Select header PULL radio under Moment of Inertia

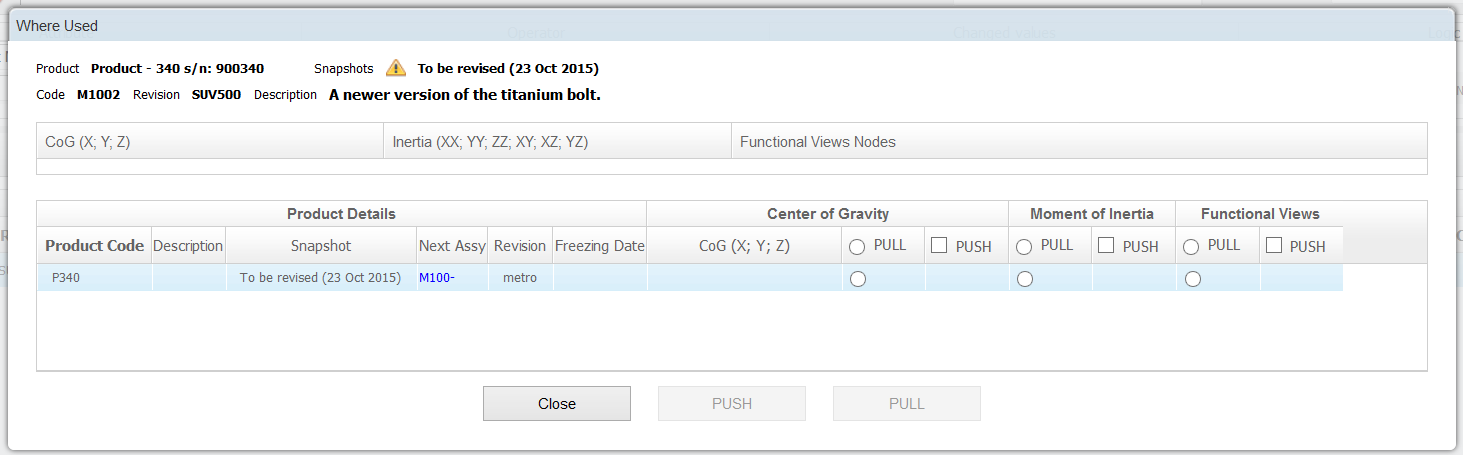1024,247
